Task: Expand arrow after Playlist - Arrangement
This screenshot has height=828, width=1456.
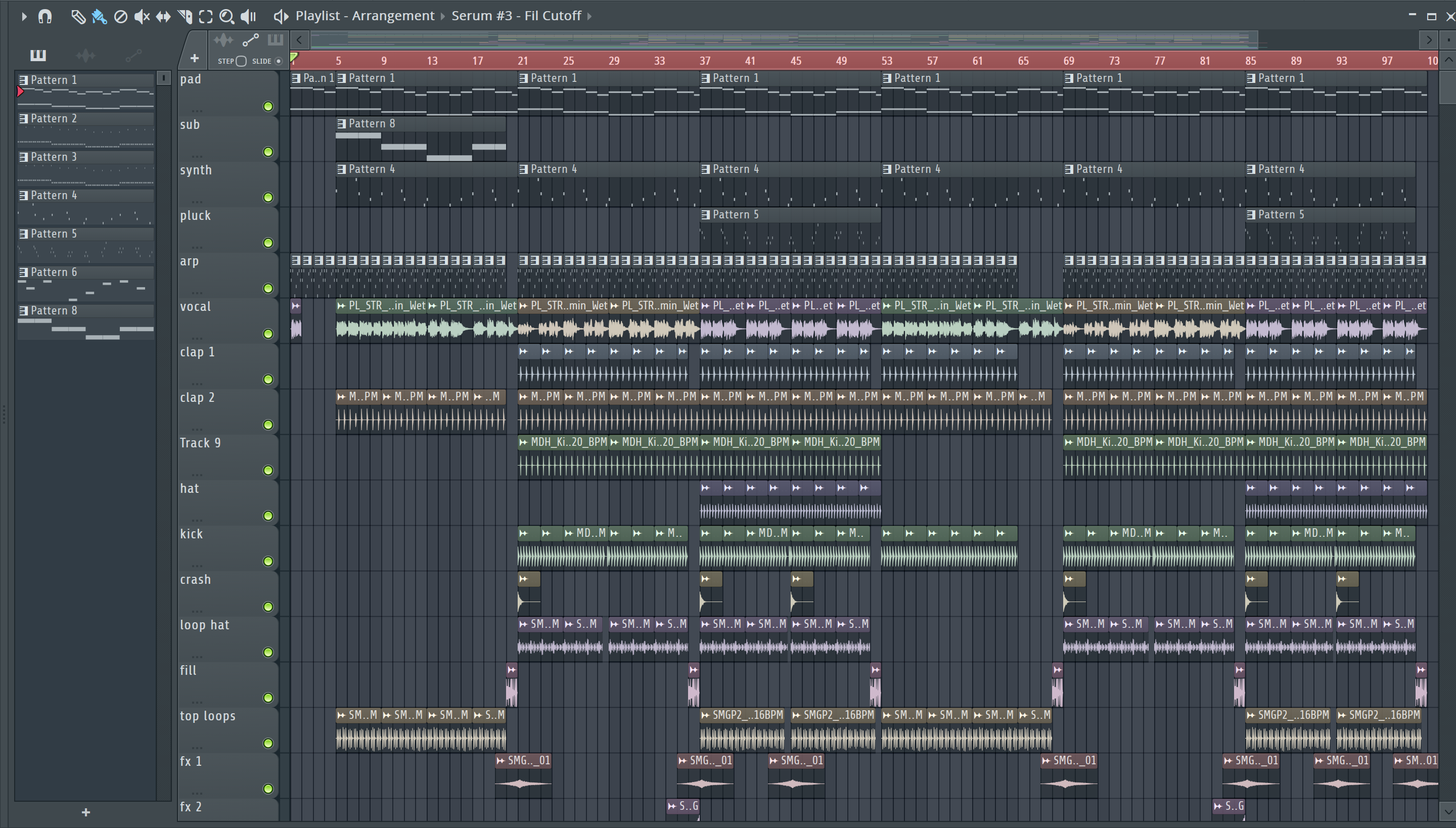Action: pos(442,17)
